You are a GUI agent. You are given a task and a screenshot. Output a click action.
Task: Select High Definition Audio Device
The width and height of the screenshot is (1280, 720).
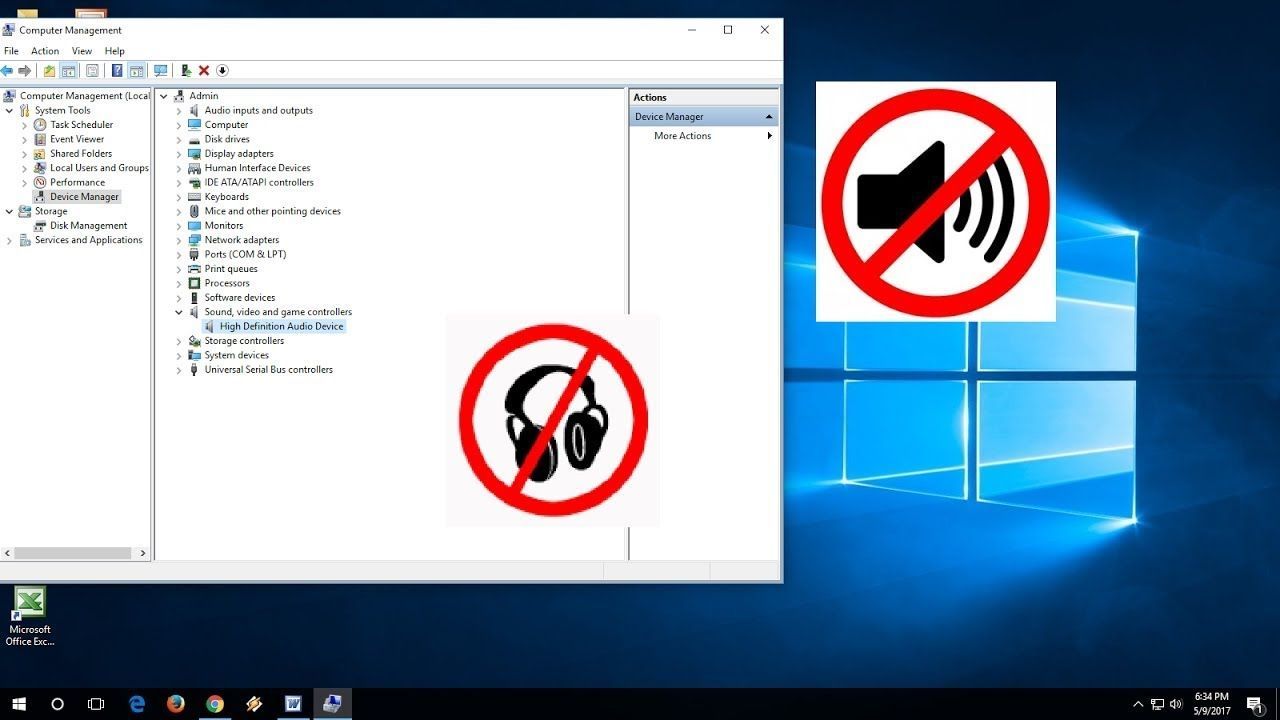(281, 327)
